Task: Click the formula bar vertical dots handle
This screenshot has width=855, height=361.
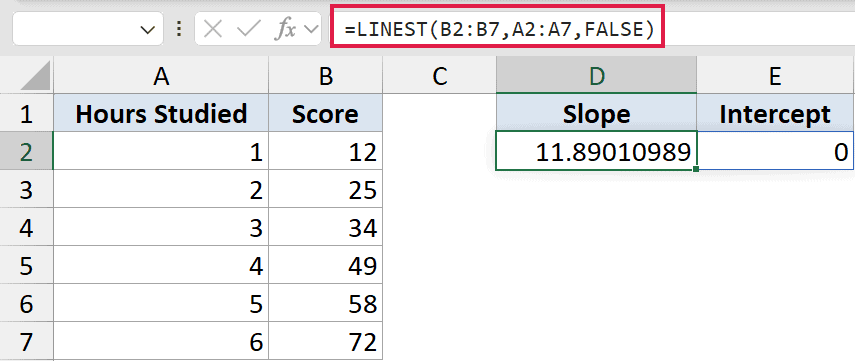Action: pyautogui.click(x=178, y=29)
